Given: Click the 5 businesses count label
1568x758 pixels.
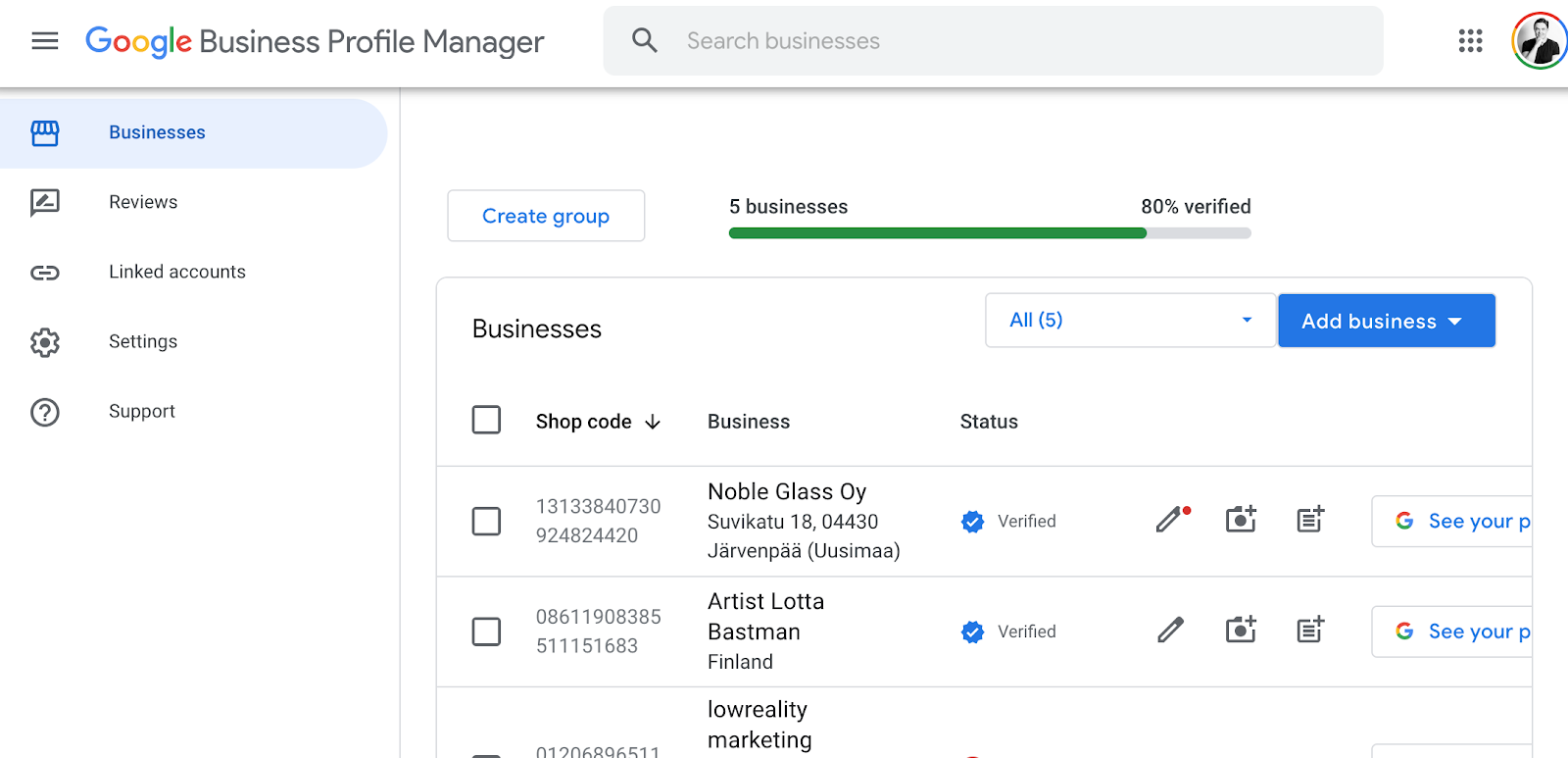Looking at the screenshot, I should tap(788, 207).
